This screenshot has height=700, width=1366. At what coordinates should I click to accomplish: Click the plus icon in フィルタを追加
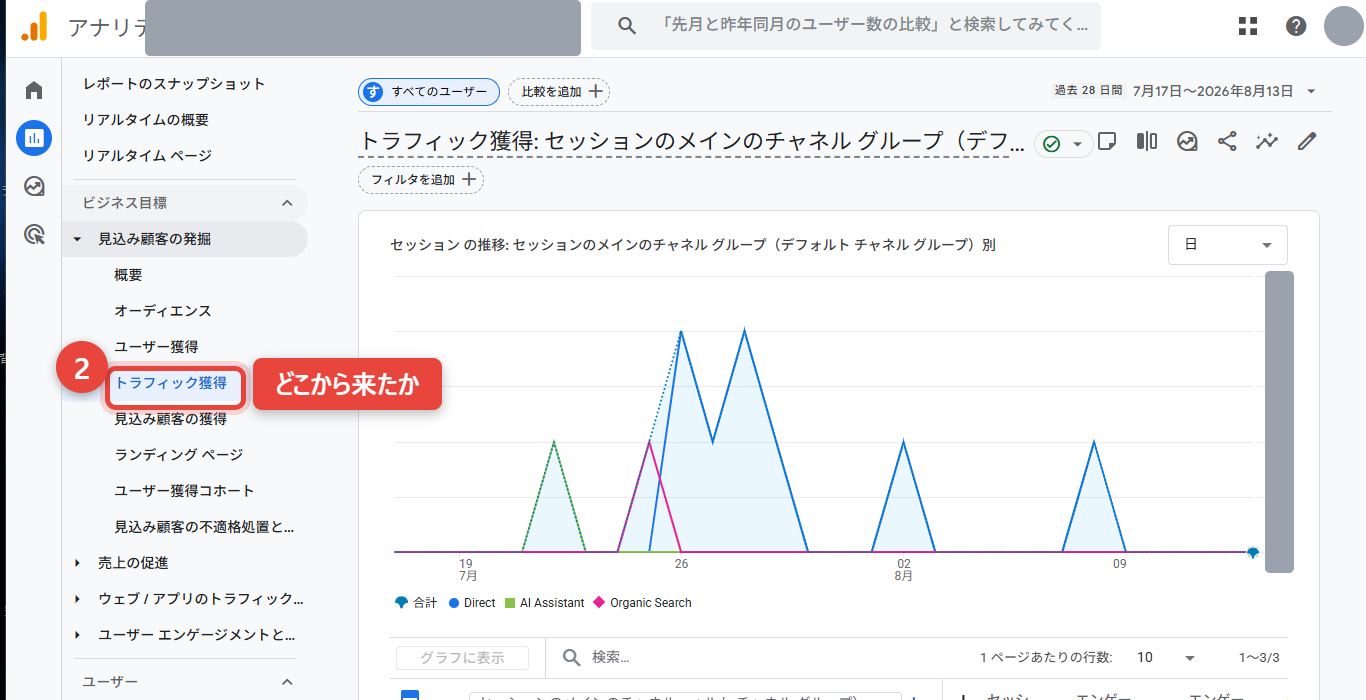469,180
